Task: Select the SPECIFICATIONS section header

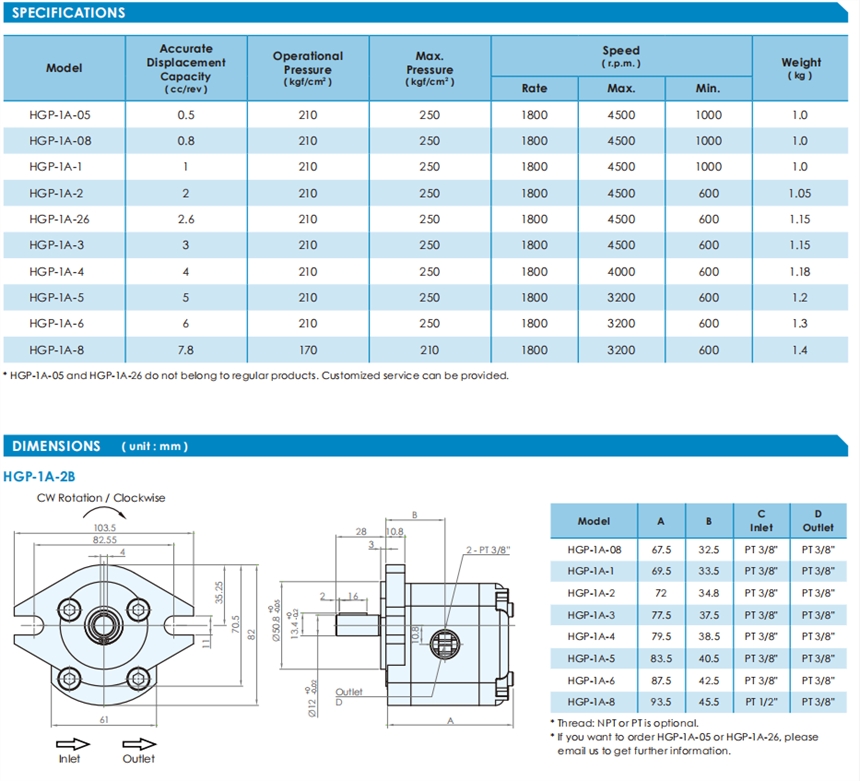Action: click(68, 13)
